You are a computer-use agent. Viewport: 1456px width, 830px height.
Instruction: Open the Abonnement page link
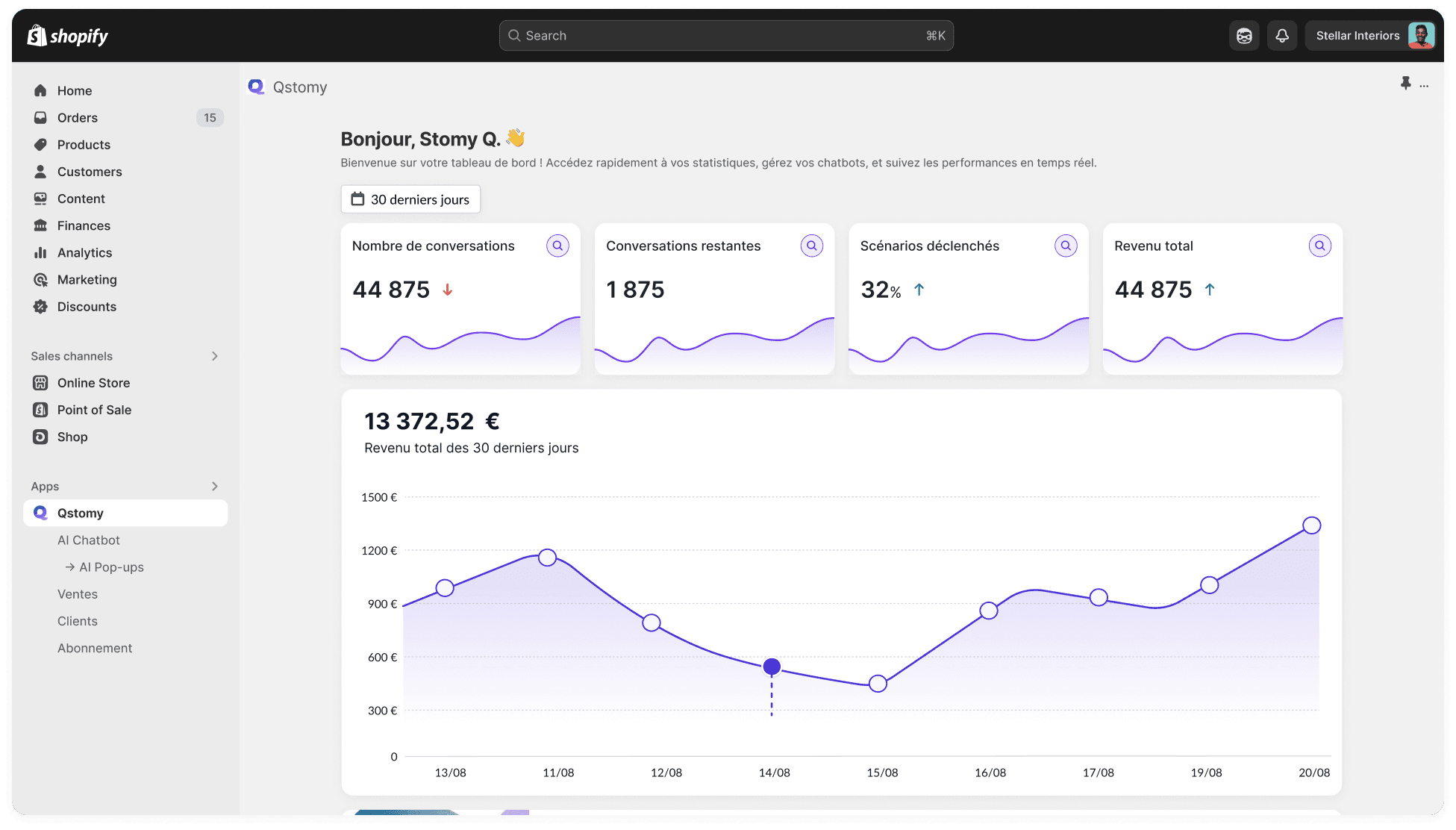click(95, 649)
